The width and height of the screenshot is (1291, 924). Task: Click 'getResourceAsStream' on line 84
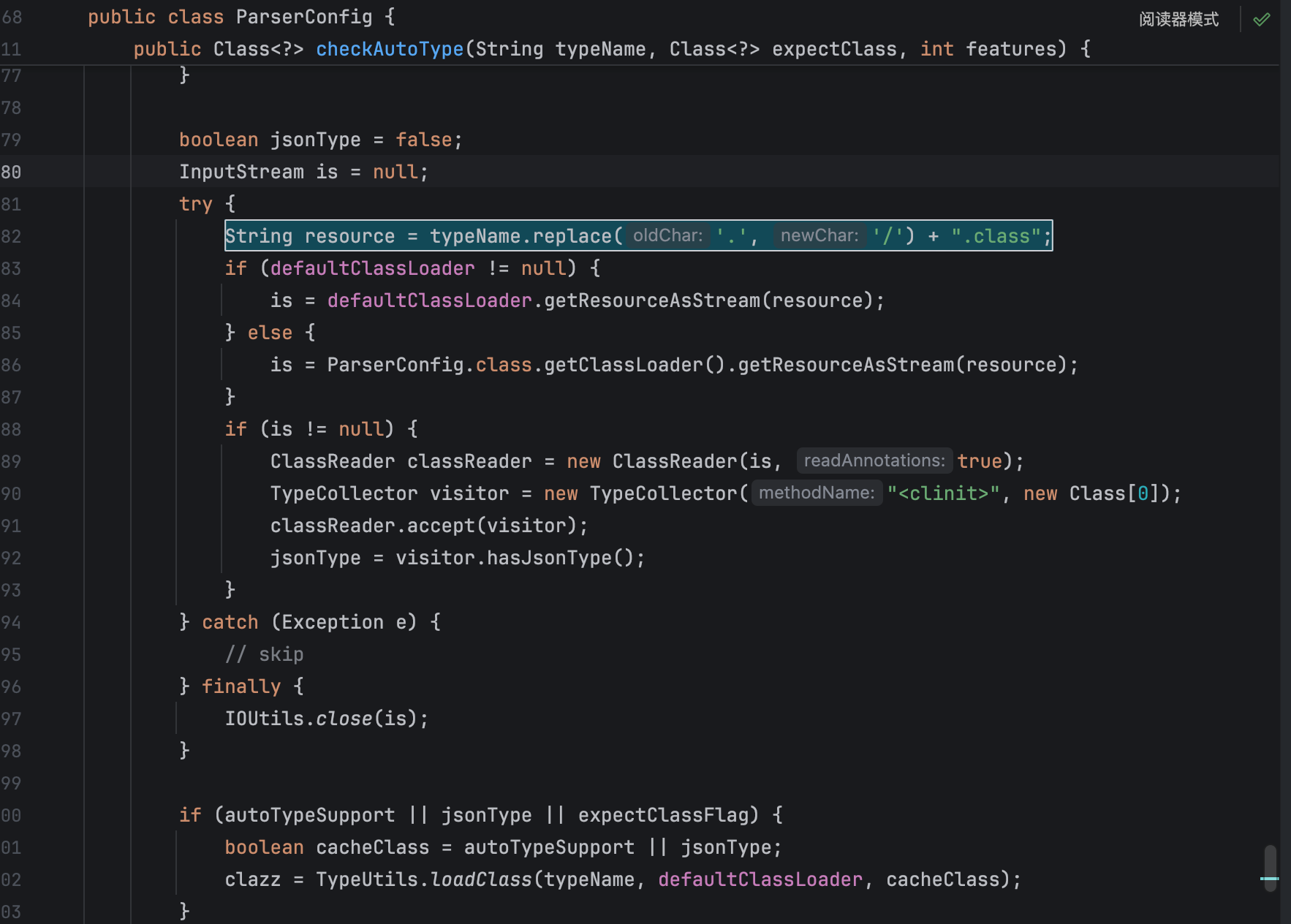pyautogui.click(x=652, y=300)
